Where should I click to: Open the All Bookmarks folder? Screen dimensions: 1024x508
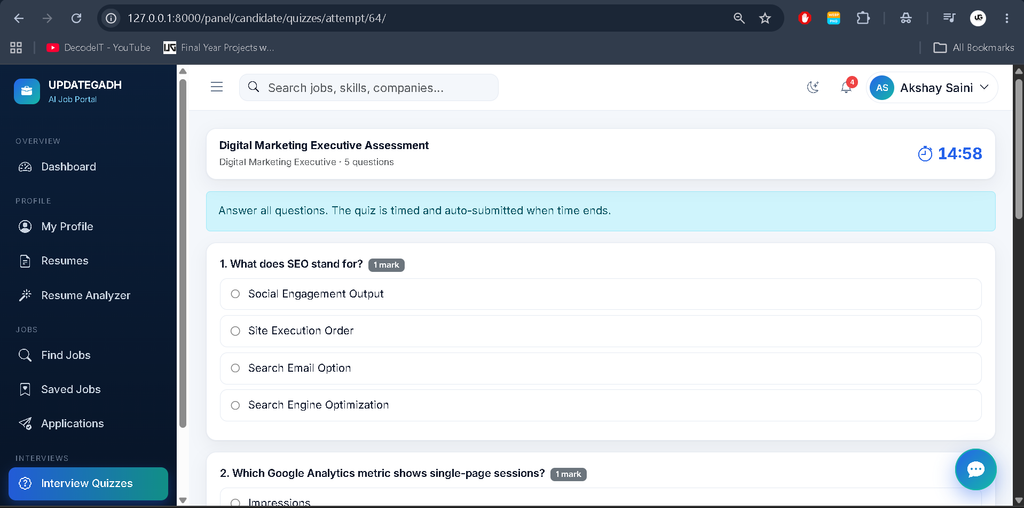tap(974, 48)
